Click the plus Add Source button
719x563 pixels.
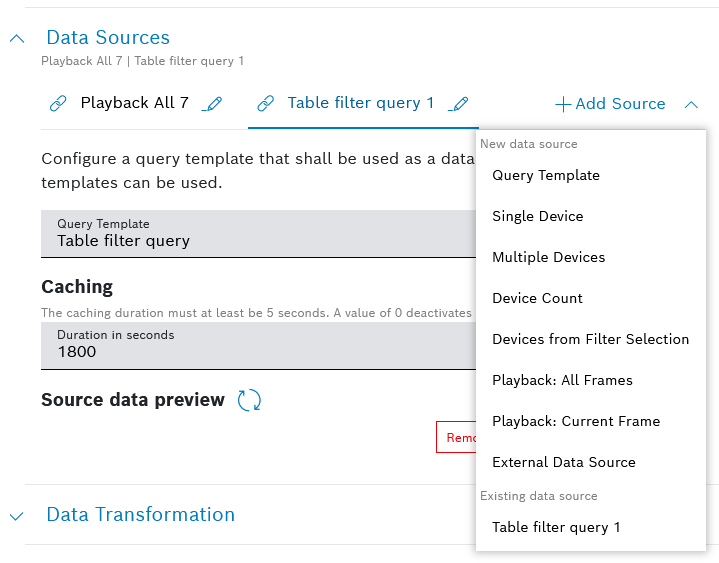[x=610, y=104]
